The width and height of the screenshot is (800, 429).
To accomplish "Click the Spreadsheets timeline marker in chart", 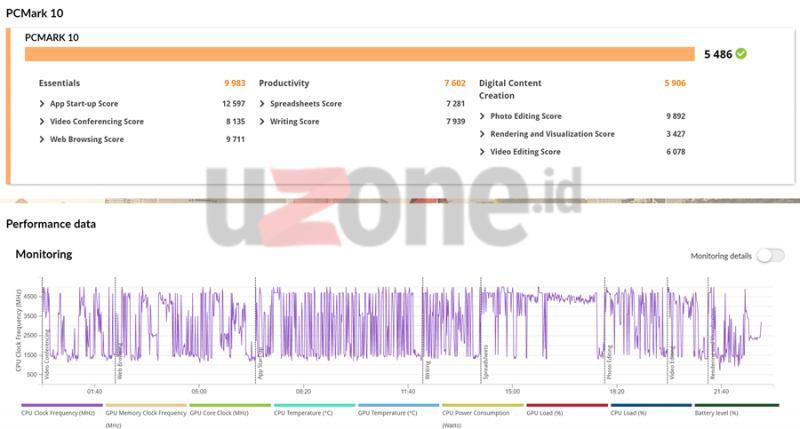I will 486,362.
